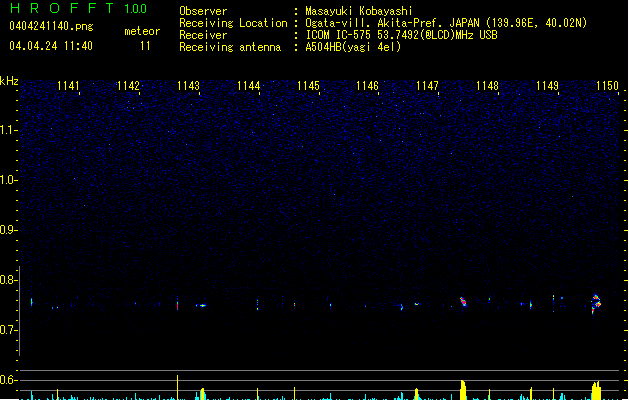The width and height of the screenshot is (629, 400).
Task: Click the A504HB(yagi 4el) antenna text
Action: point(353,47)
